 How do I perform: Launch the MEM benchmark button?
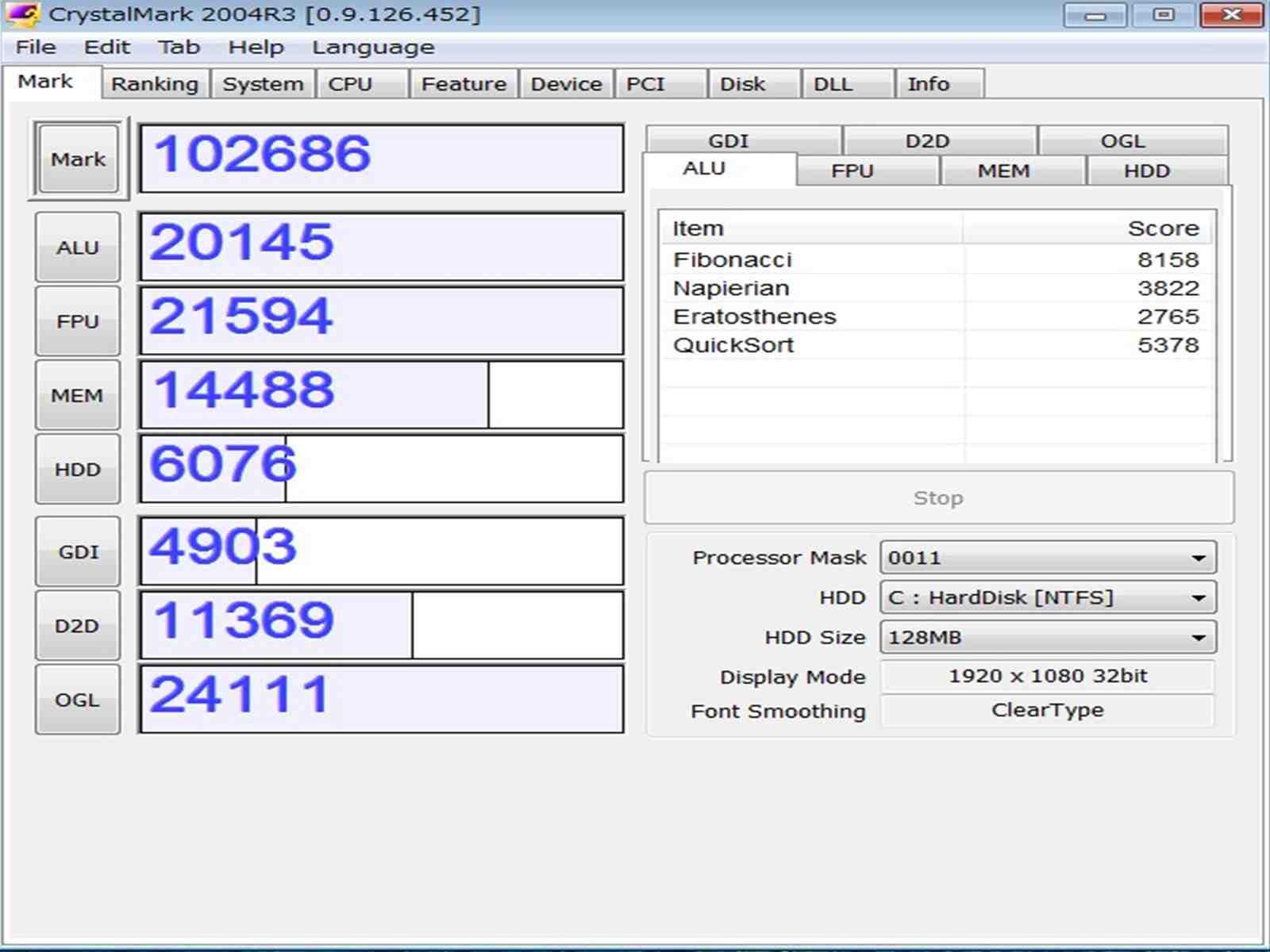click(x=77, y=395)
